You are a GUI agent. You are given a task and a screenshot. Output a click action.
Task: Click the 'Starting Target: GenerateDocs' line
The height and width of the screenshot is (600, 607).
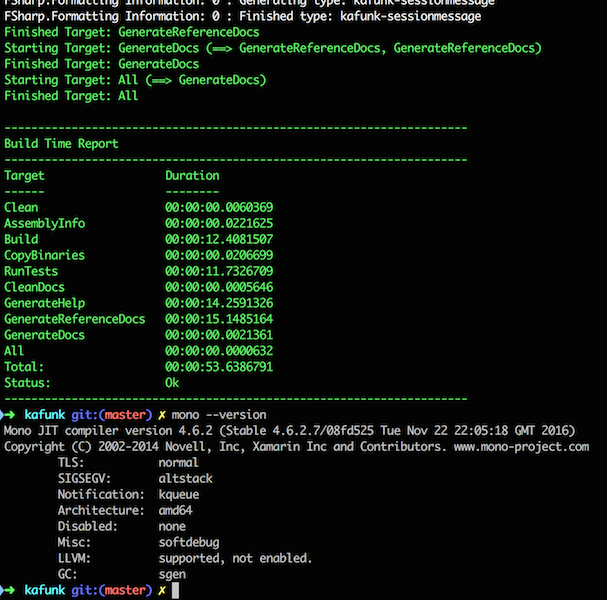point(273,48)
